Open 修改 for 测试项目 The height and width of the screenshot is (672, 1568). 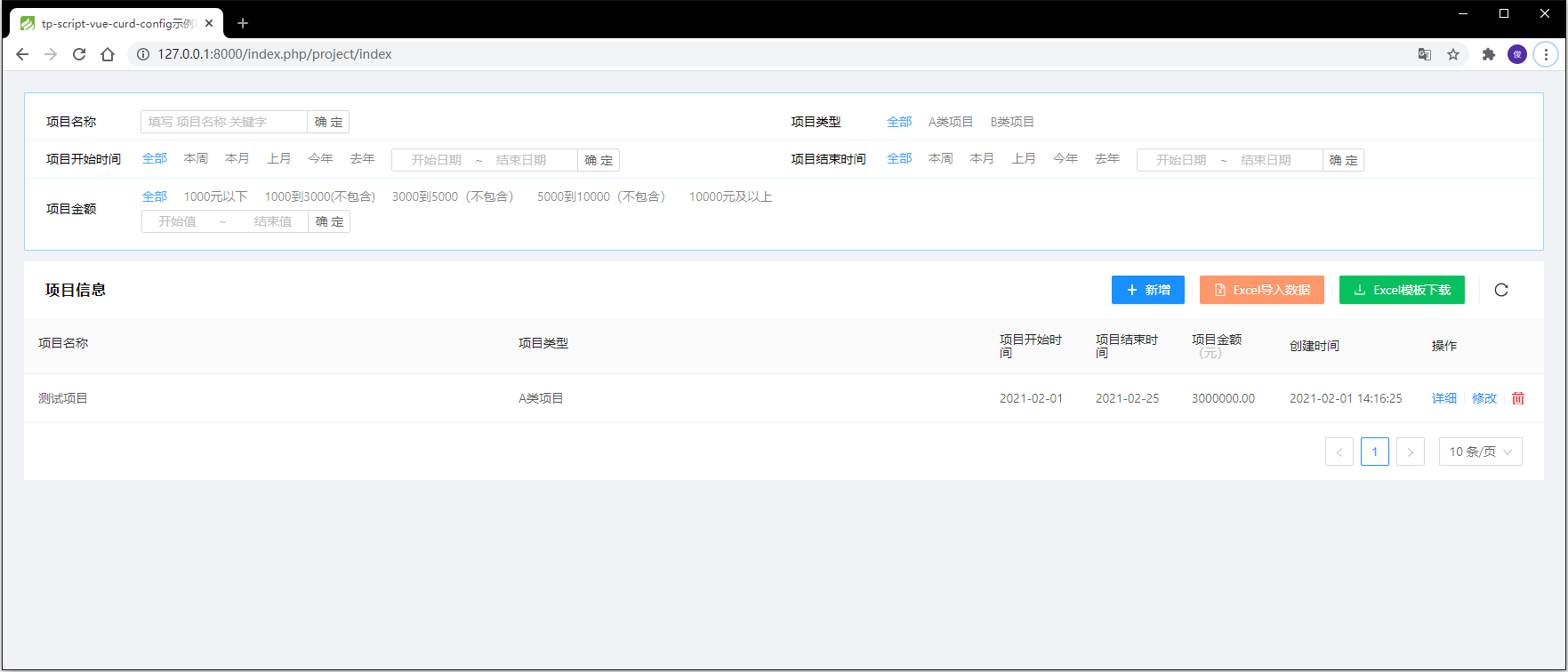point(1484,398)
